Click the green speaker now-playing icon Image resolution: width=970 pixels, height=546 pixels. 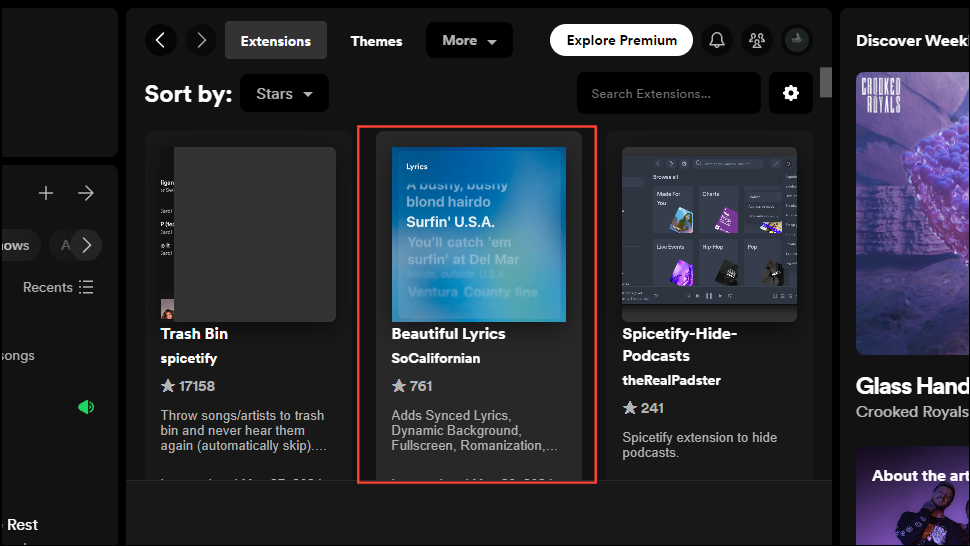coord(86,407)
